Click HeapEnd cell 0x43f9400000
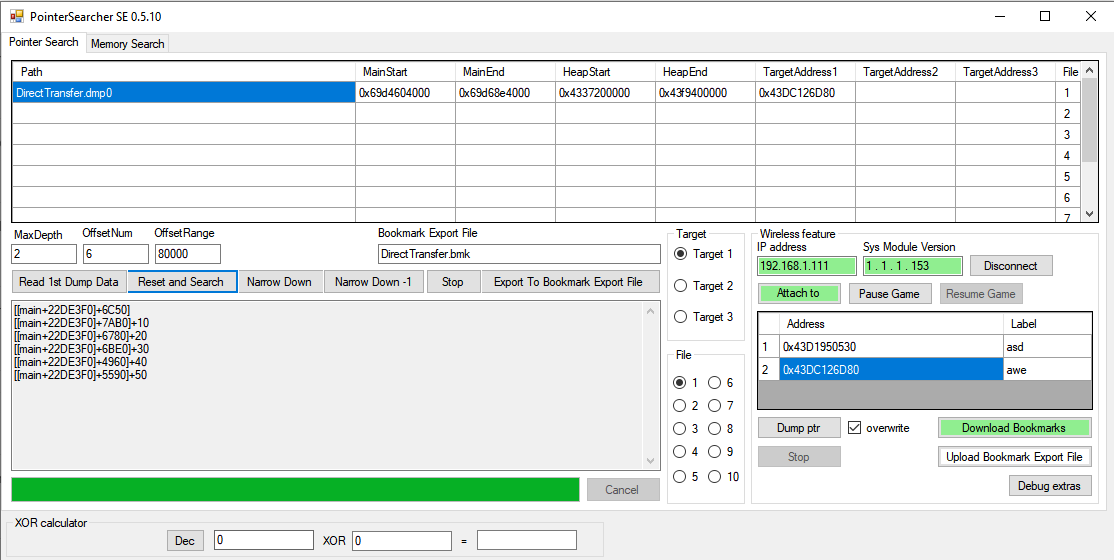Viewport: 1114px width, 560px height. pyautogui.click(x=705, y=92)
